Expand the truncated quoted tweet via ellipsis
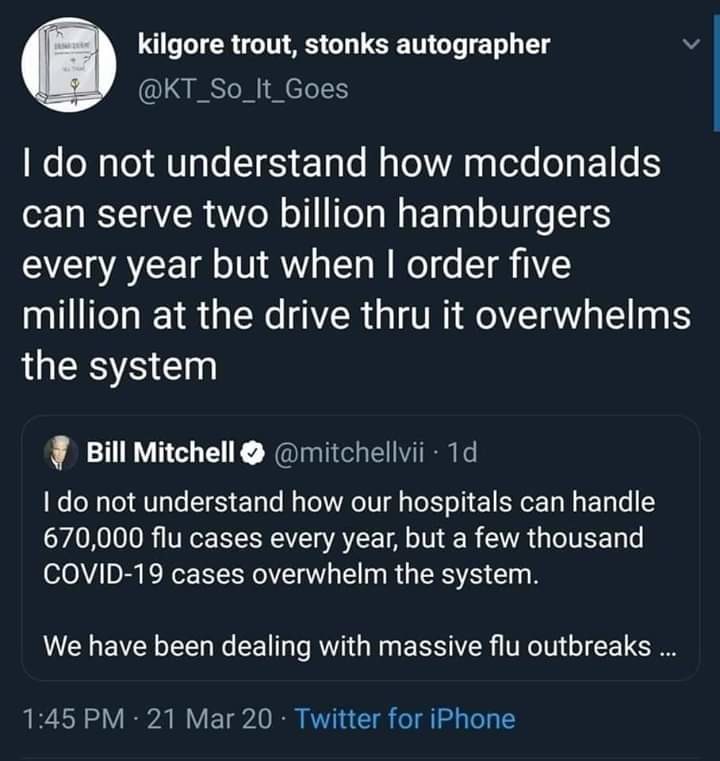720x761 pixels. coord(667,646)
